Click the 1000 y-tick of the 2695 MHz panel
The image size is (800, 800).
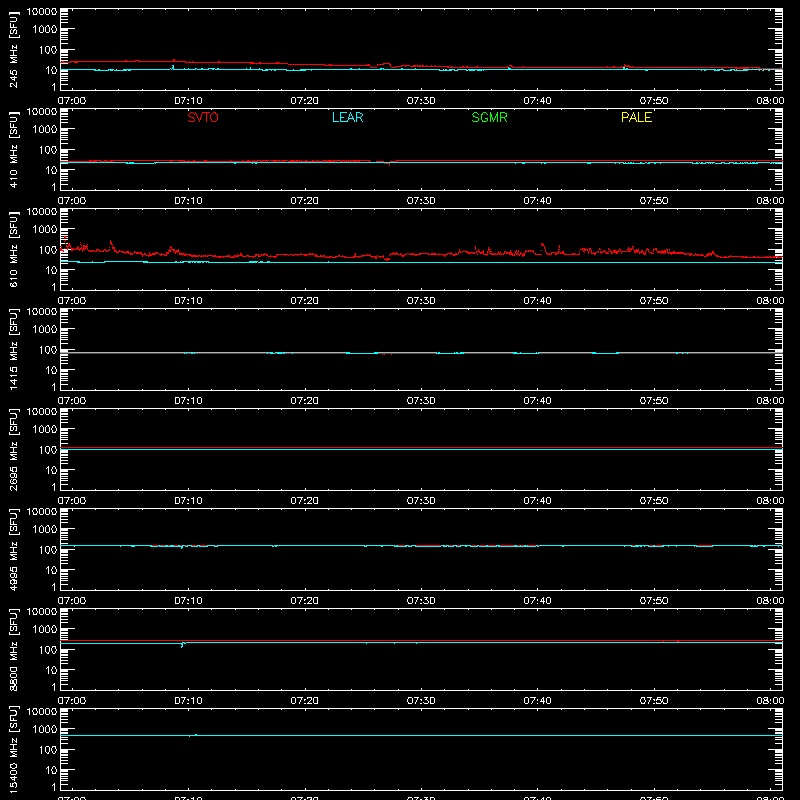[x=45, y=430]
